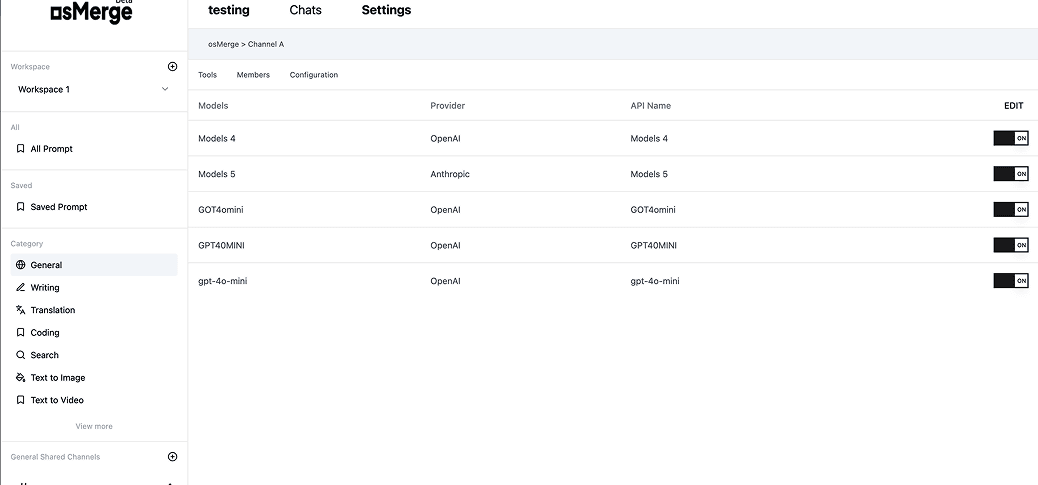Click the magnifier icon next to Search

[x=21, y=355]
